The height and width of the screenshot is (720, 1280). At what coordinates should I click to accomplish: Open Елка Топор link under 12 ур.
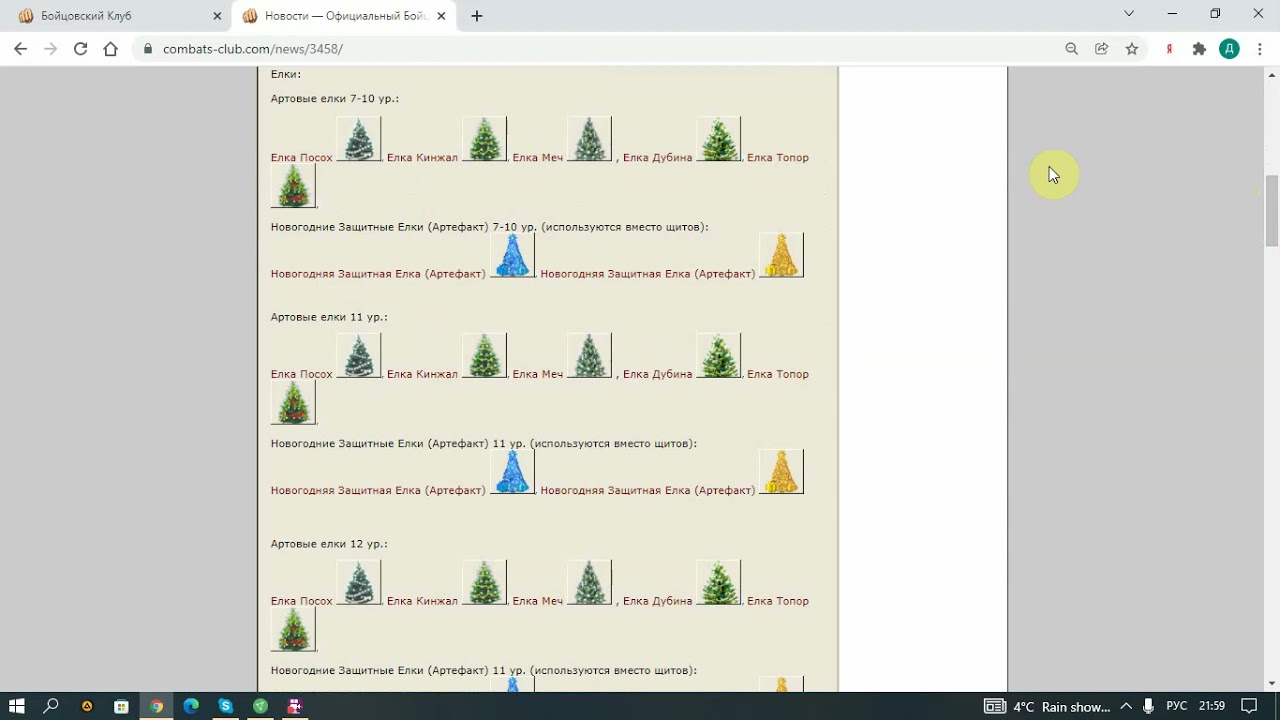tap(777, 601)
